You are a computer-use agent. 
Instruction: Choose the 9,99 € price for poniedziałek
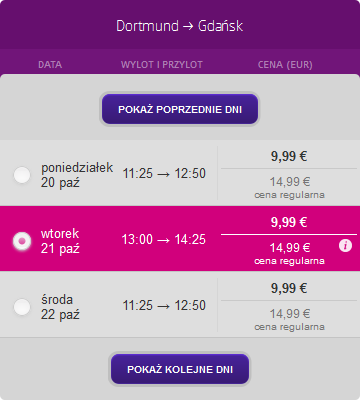tap(289, 156)
